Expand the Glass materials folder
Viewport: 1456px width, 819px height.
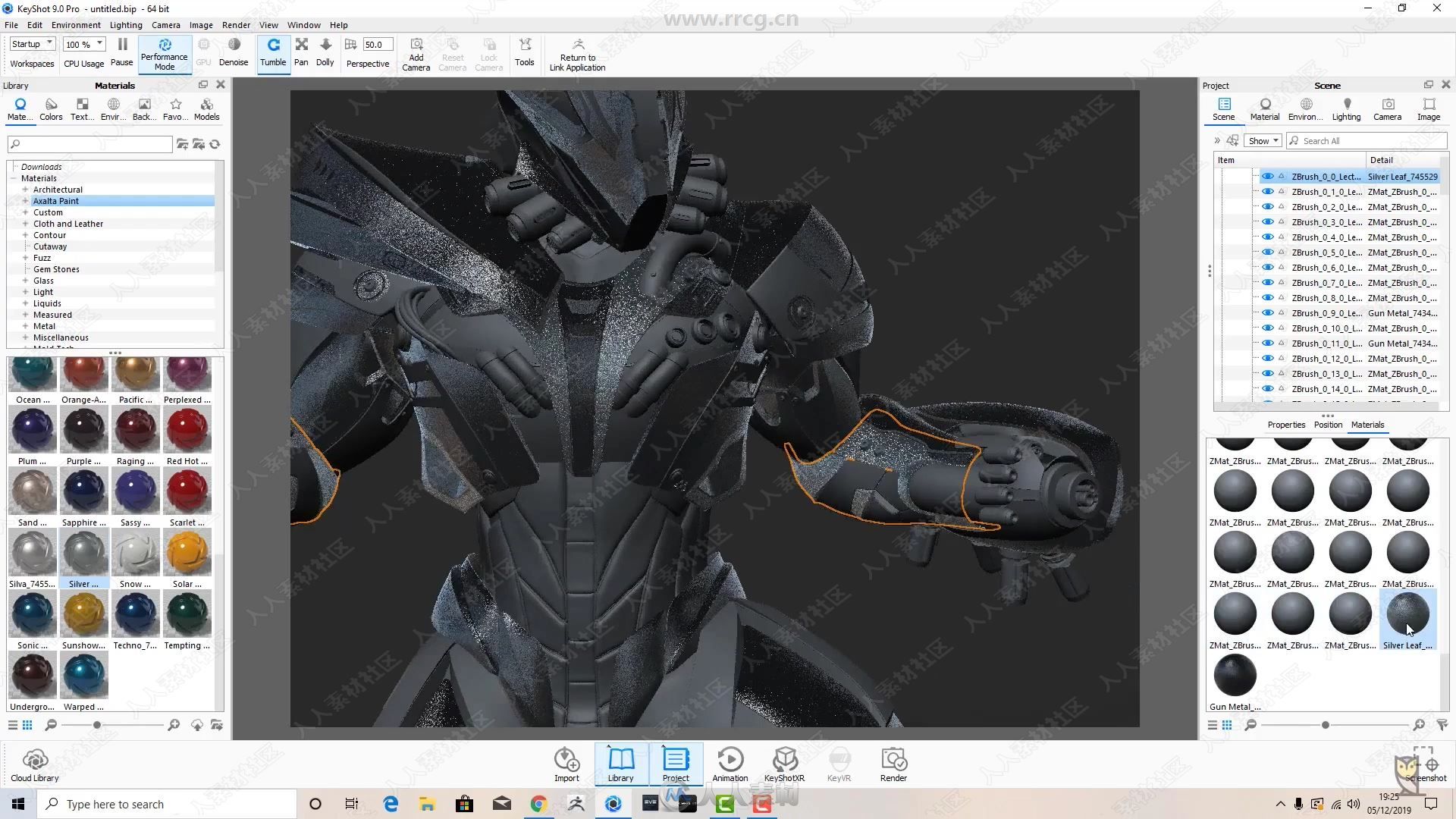tap(25, 281)
